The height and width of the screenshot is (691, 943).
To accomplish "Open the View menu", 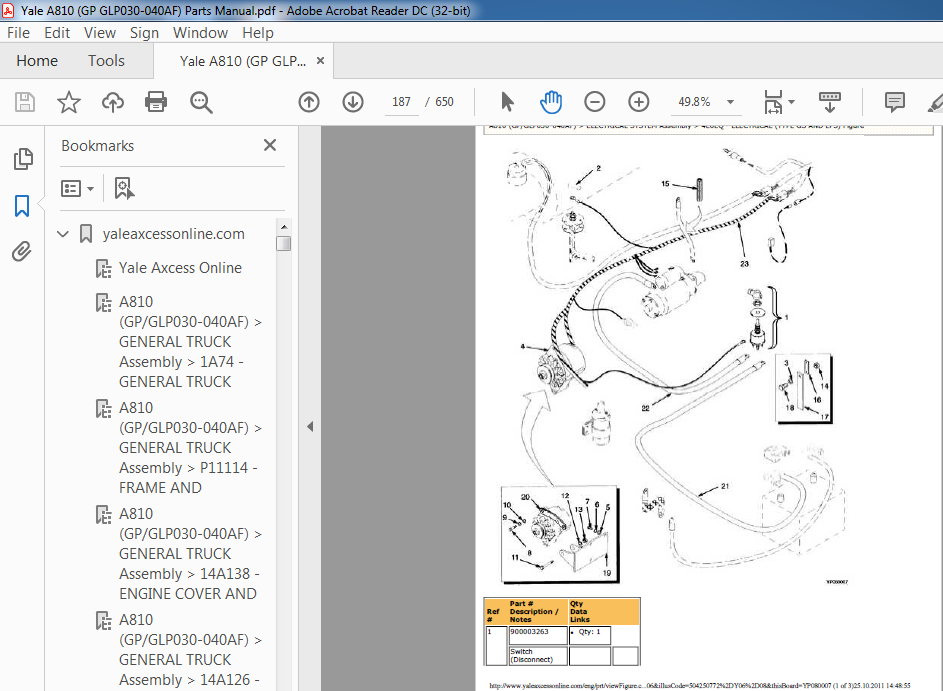I will (x=100, y=32).
